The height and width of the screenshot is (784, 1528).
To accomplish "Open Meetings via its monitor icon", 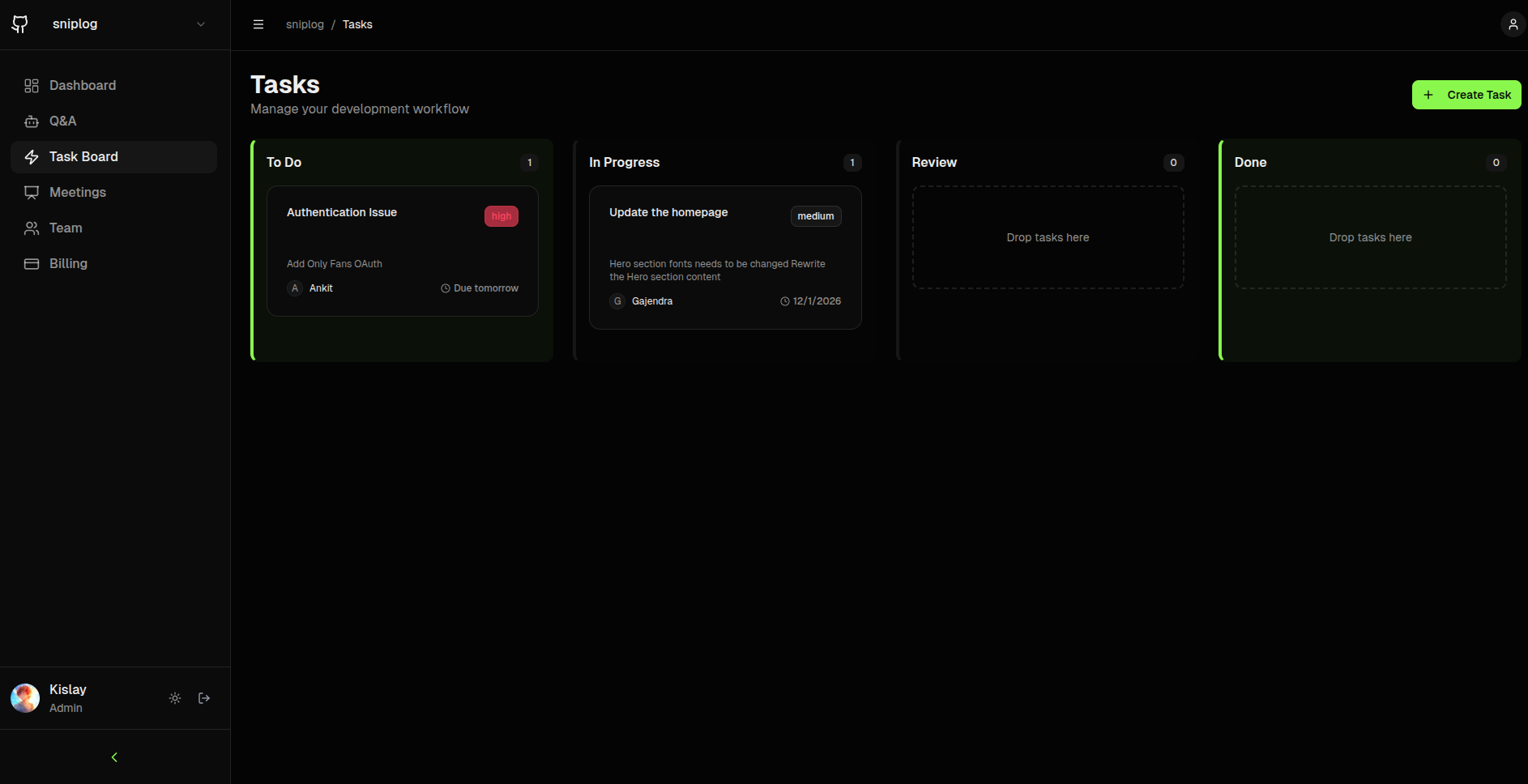I will point(32,192).
